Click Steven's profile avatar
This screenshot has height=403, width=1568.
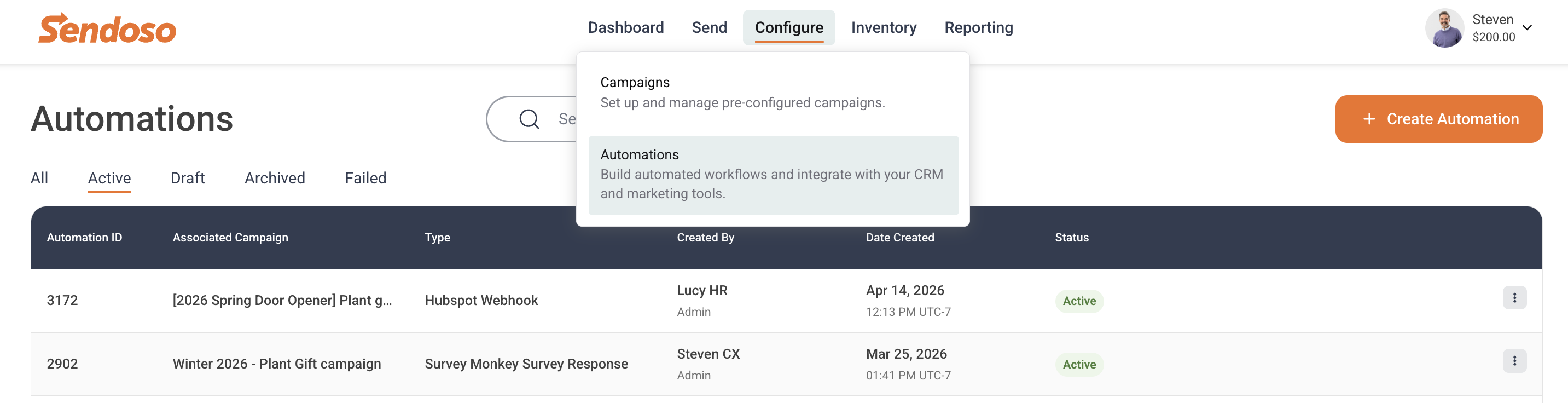(x=1444, y=28)
